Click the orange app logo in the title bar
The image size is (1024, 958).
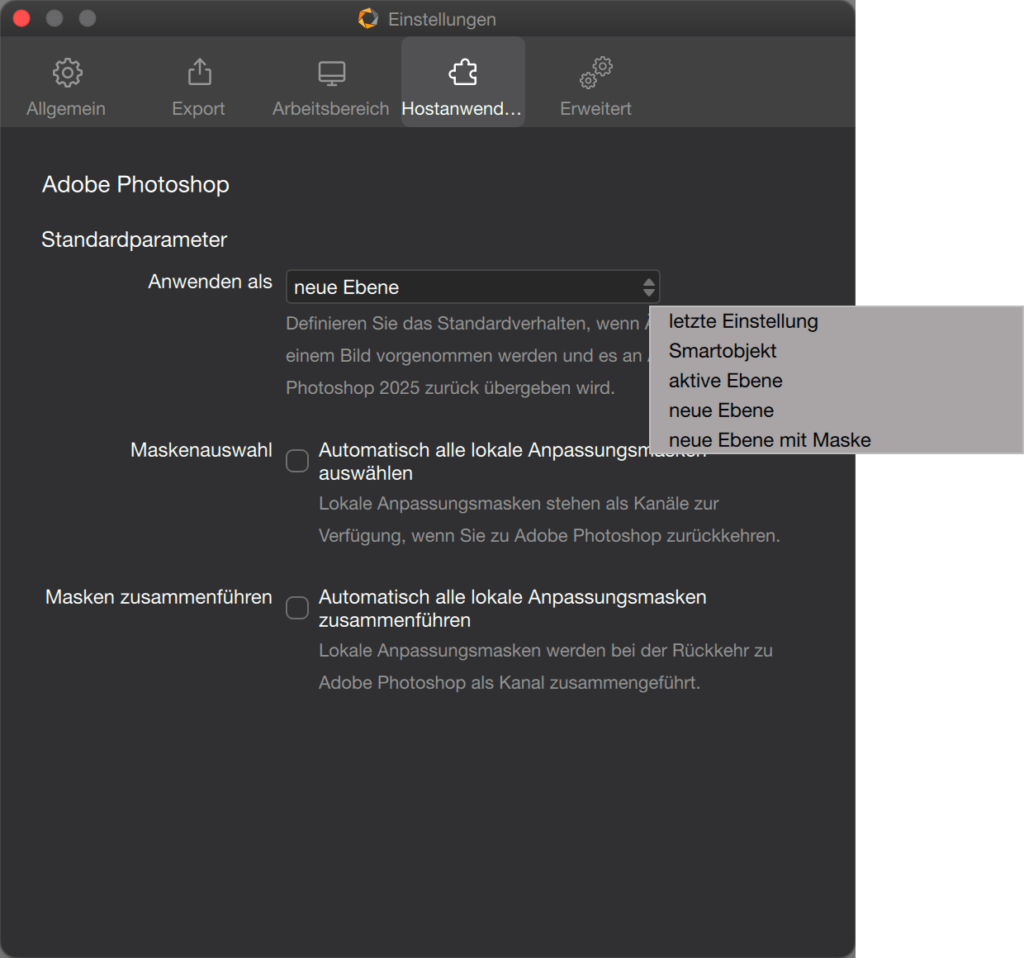368,18
